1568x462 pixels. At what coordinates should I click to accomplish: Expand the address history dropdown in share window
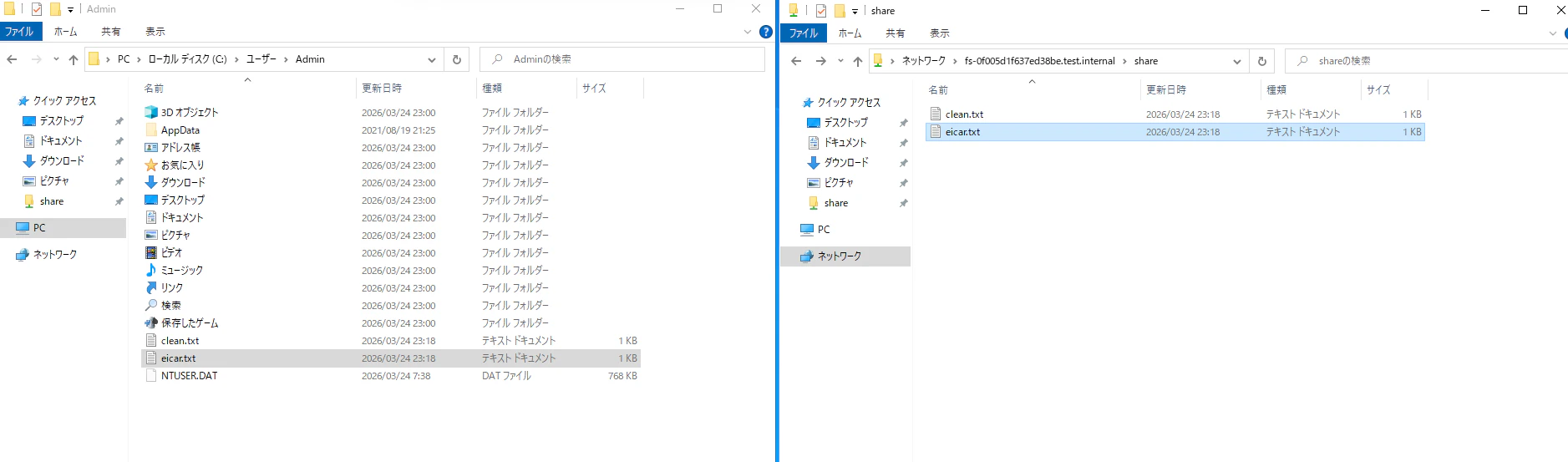[1237, 61]
